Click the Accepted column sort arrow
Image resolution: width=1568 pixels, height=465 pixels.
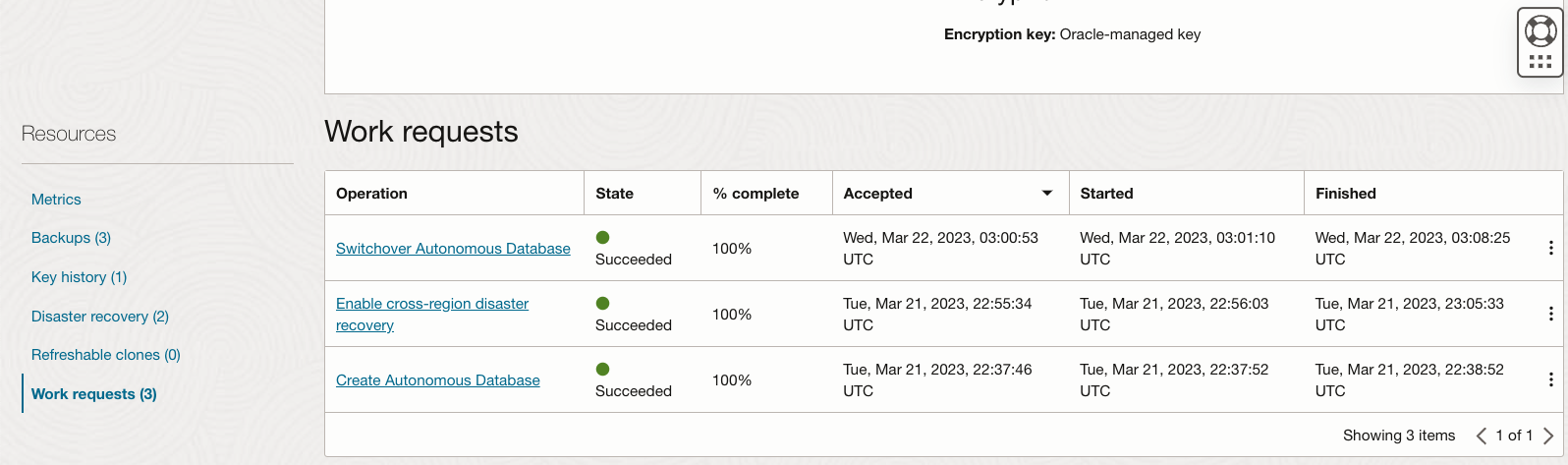coord(1047,194)
